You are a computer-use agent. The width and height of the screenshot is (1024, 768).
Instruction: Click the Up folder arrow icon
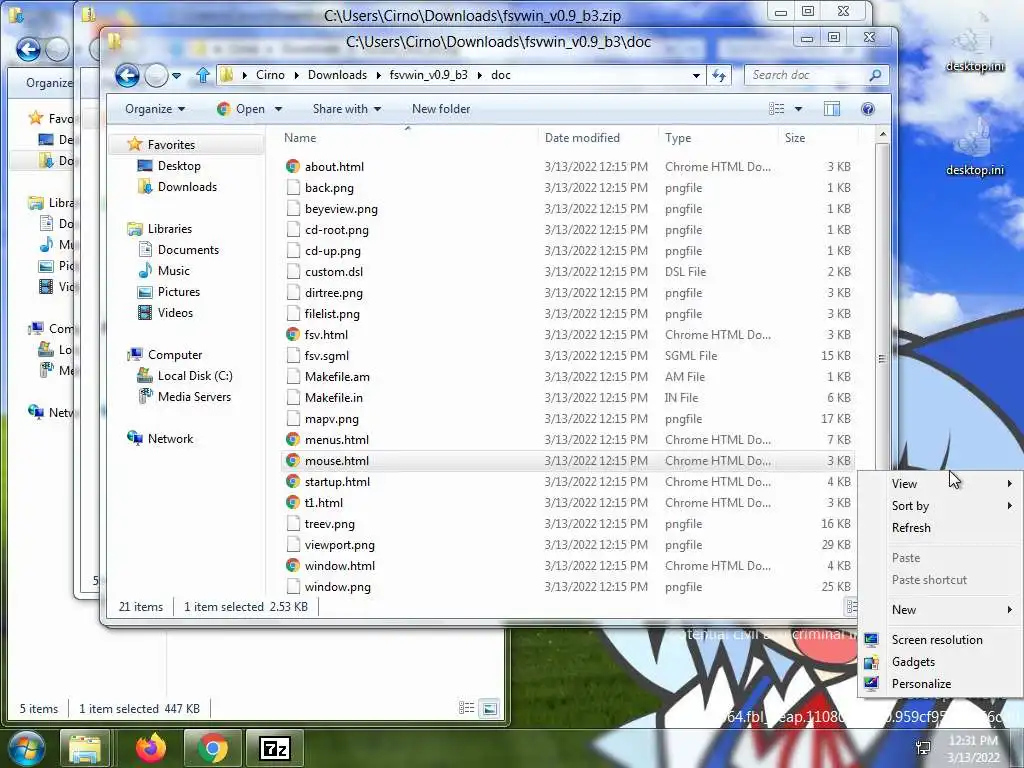(202, 75)
